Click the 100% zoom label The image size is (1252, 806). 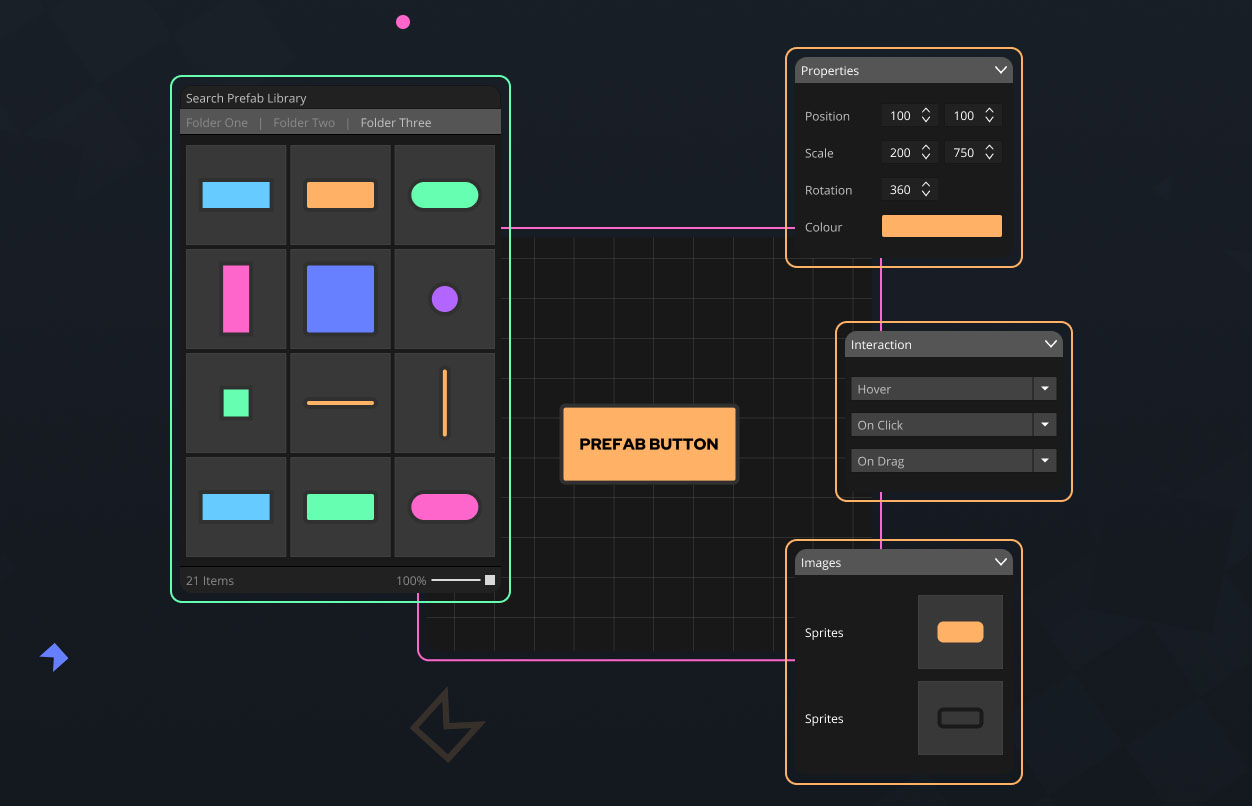(x=411, y=581)
